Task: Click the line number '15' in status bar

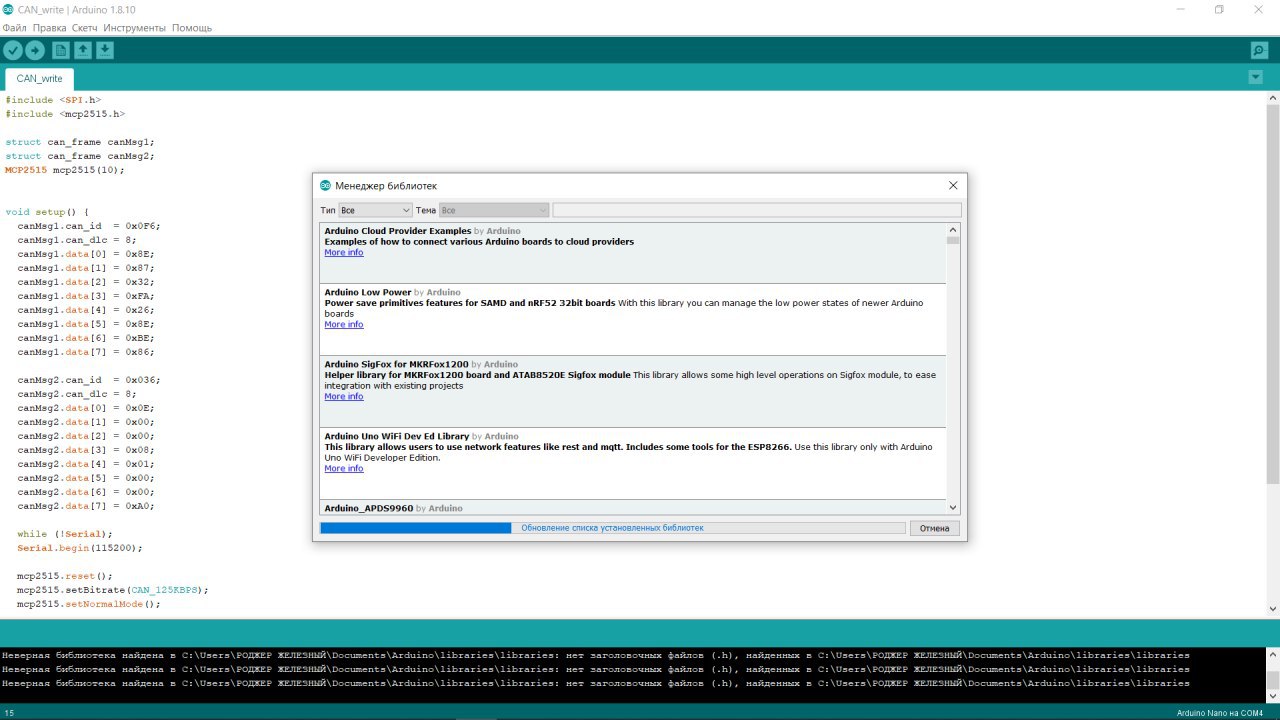Action: point(9,713)
